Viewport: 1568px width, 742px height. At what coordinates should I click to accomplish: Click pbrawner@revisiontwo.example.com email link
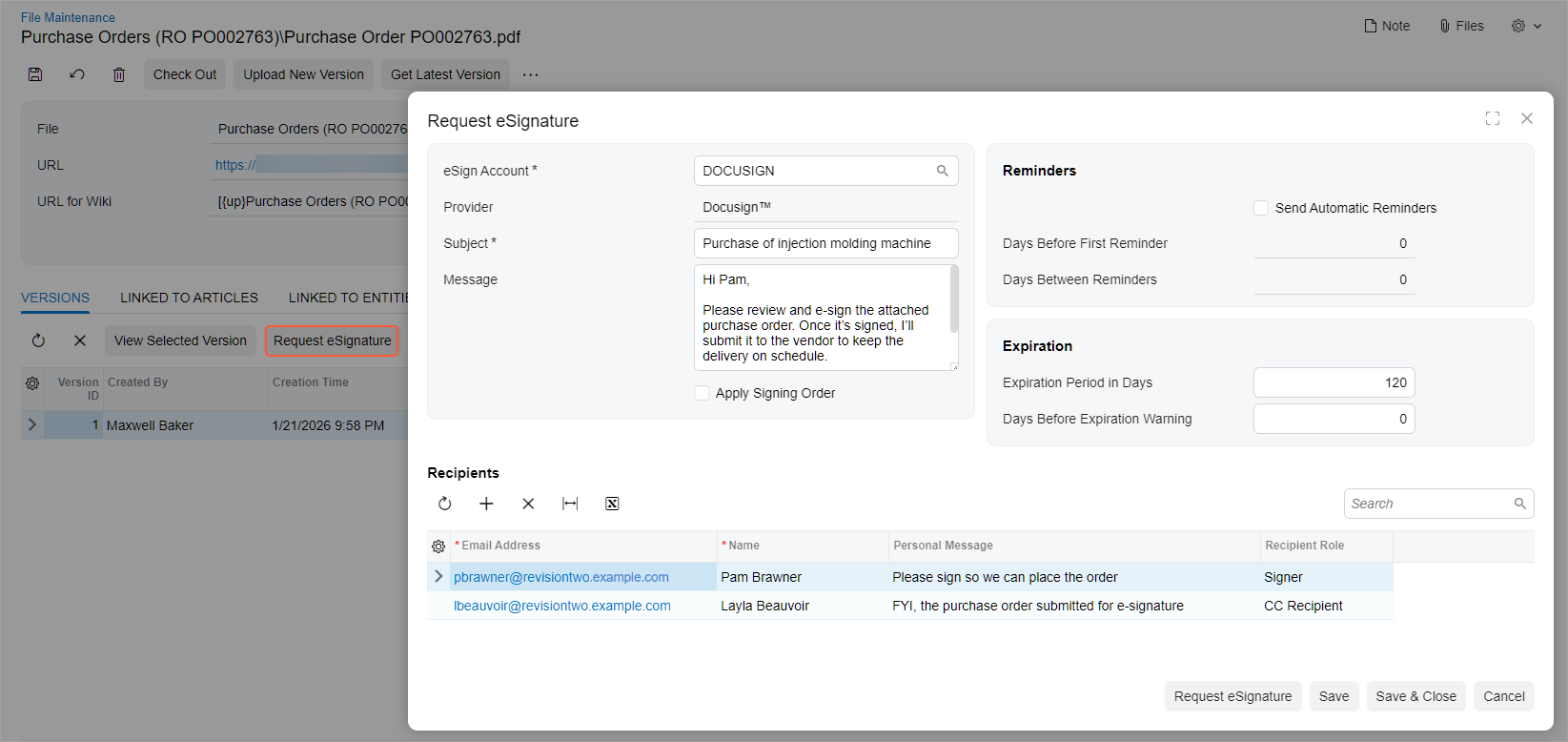[561, 577]
